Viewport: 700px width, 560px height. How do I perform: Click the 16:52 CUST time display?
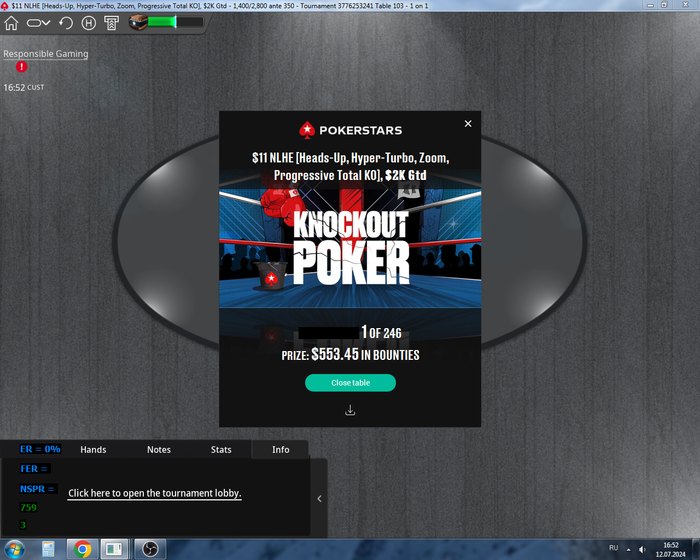[24, 88]
